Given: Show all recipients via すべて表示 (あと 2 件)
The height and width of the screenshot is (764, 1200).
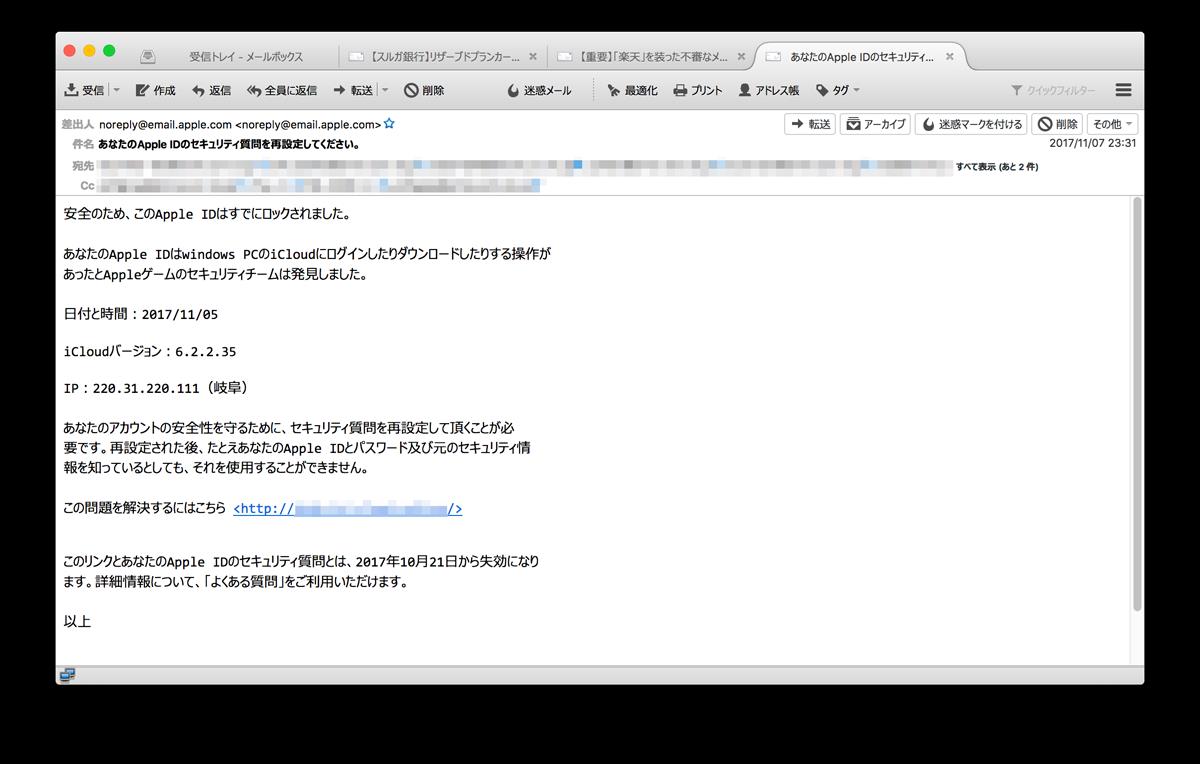Looking at the screenshot, I should [x=997, y=167].
